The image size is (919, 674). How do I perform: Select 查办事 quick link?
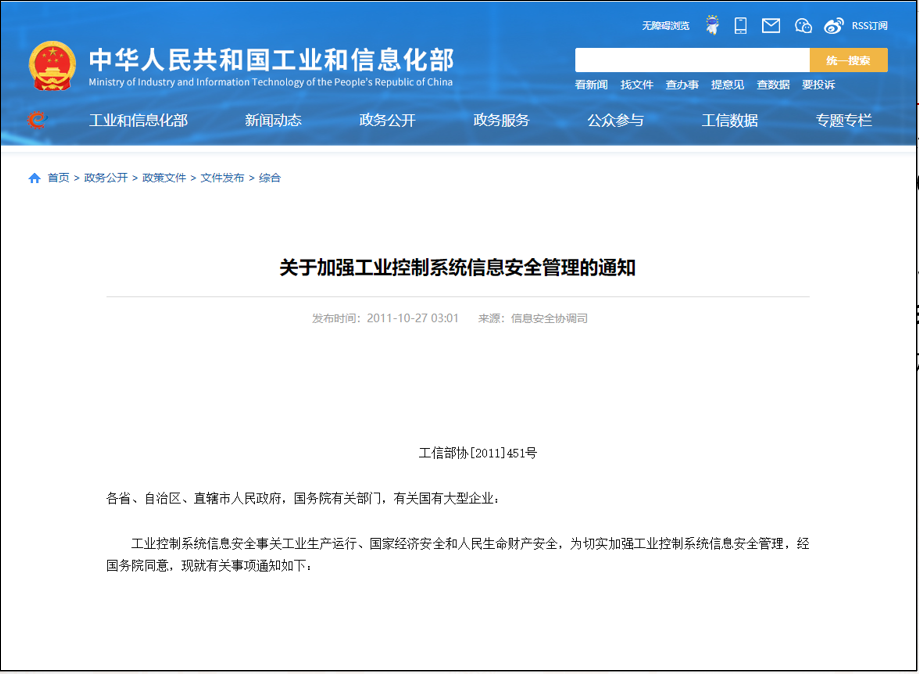pyautogui.click(x=682, y=85)
